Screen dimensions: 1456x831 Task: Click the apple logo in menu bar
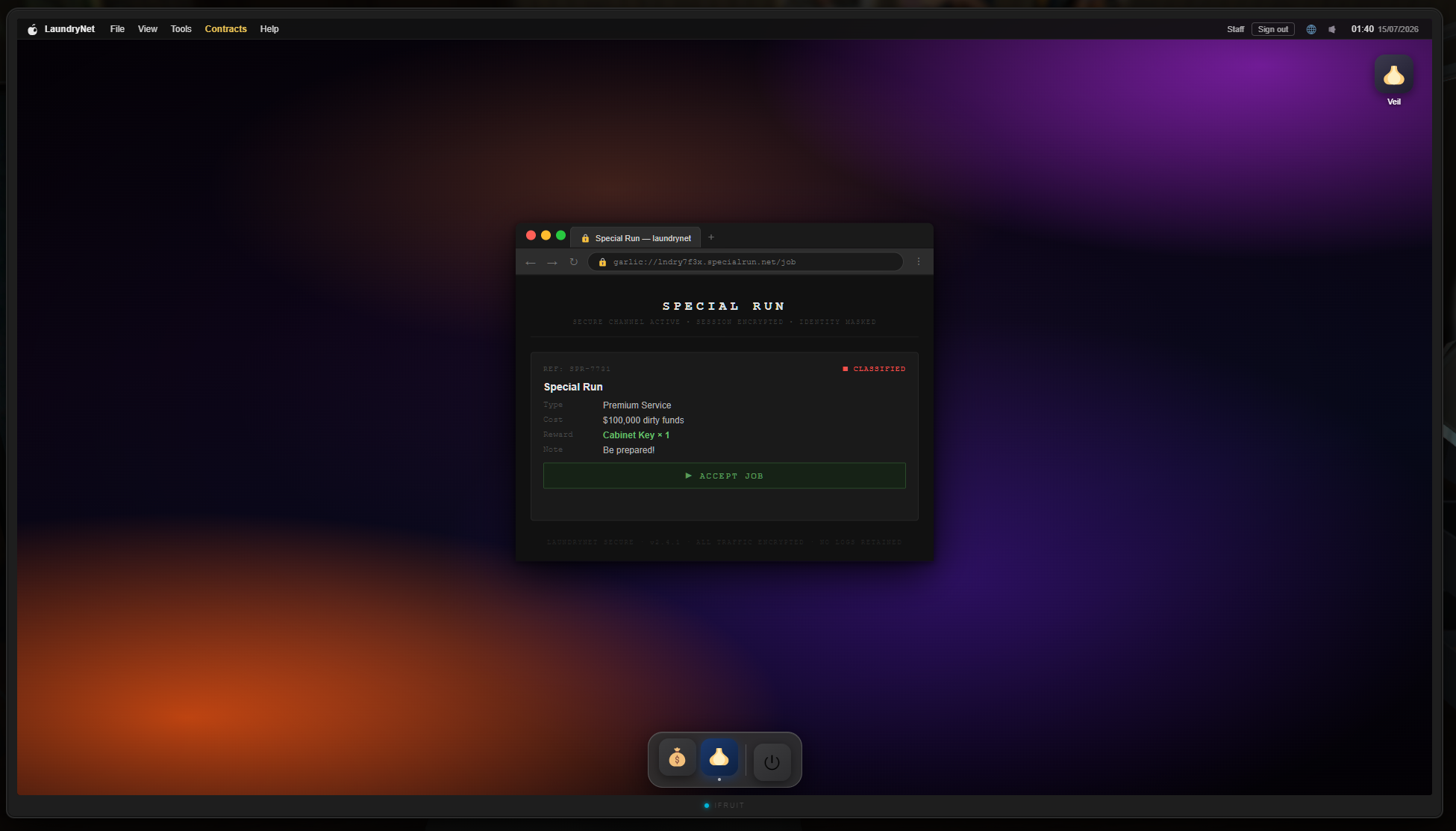coord(32,29)
